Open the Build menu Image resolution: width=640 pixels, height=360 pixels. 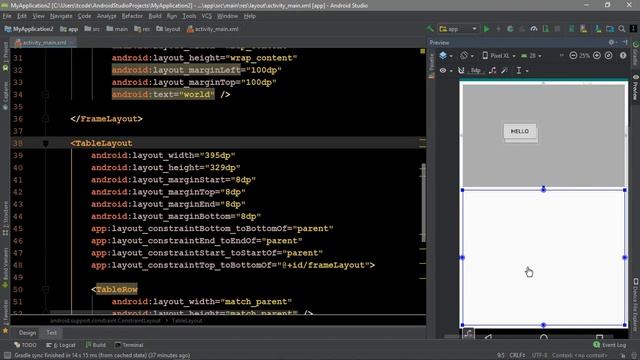[x=155, y=16]
